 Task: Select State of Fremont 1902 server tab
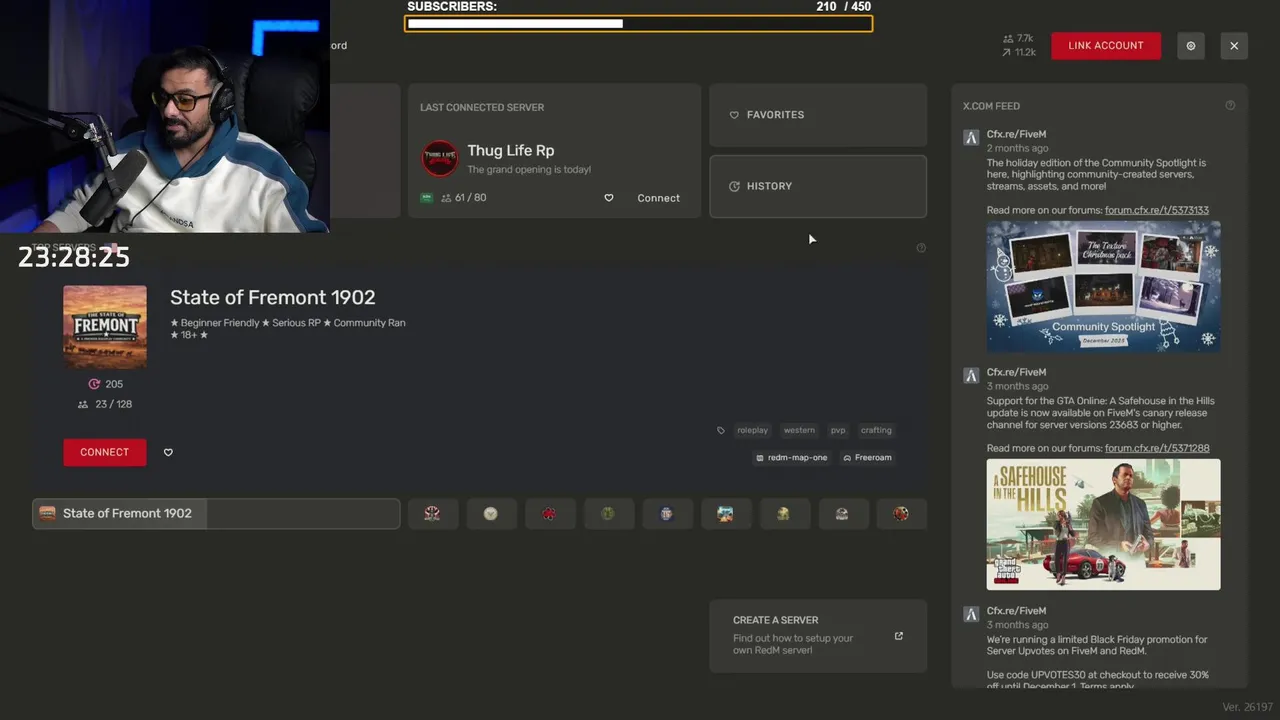click(x=216, y=513)
